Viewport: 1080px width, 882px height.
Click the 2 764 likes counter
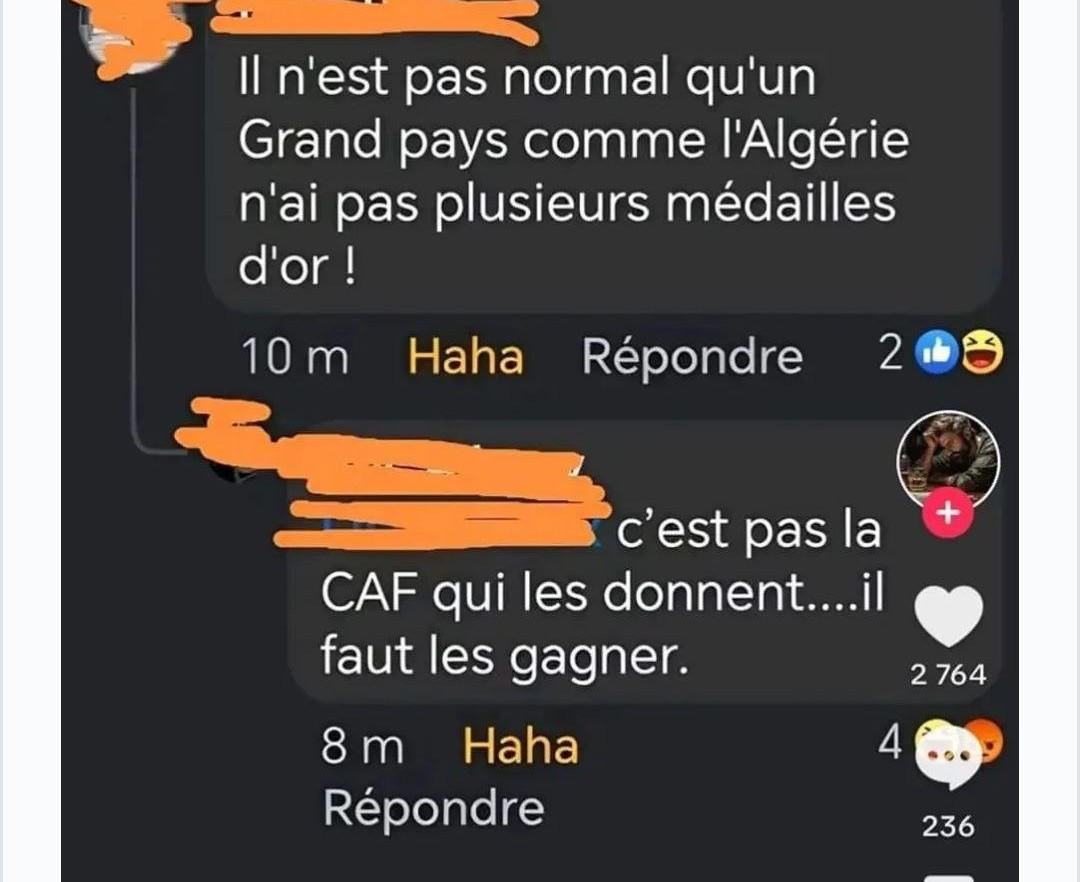point(948,675)
